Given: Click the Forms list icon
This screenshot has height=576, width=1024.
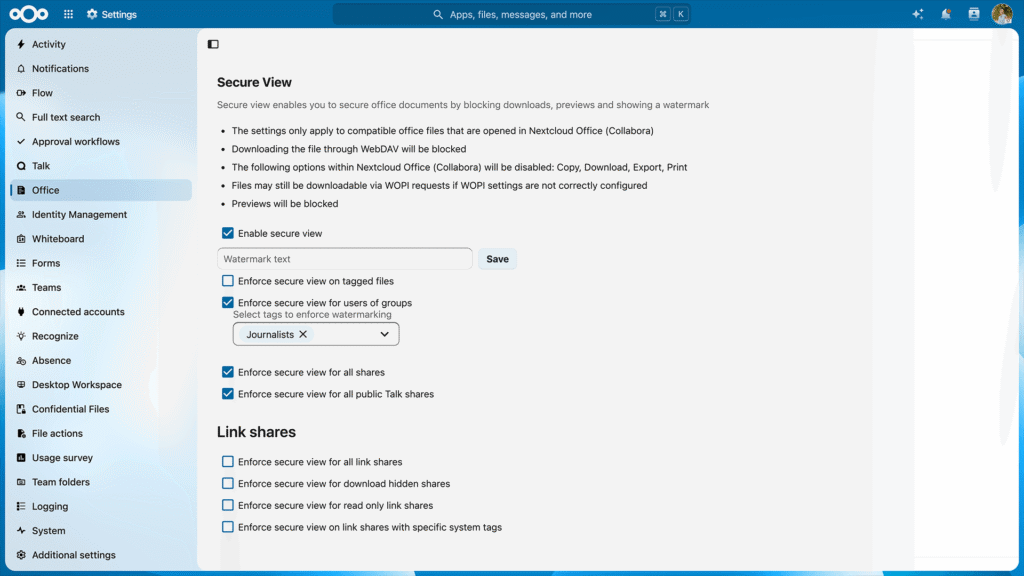Looking at the screenshot, I should pyautogui.click(x=21, y=263).
